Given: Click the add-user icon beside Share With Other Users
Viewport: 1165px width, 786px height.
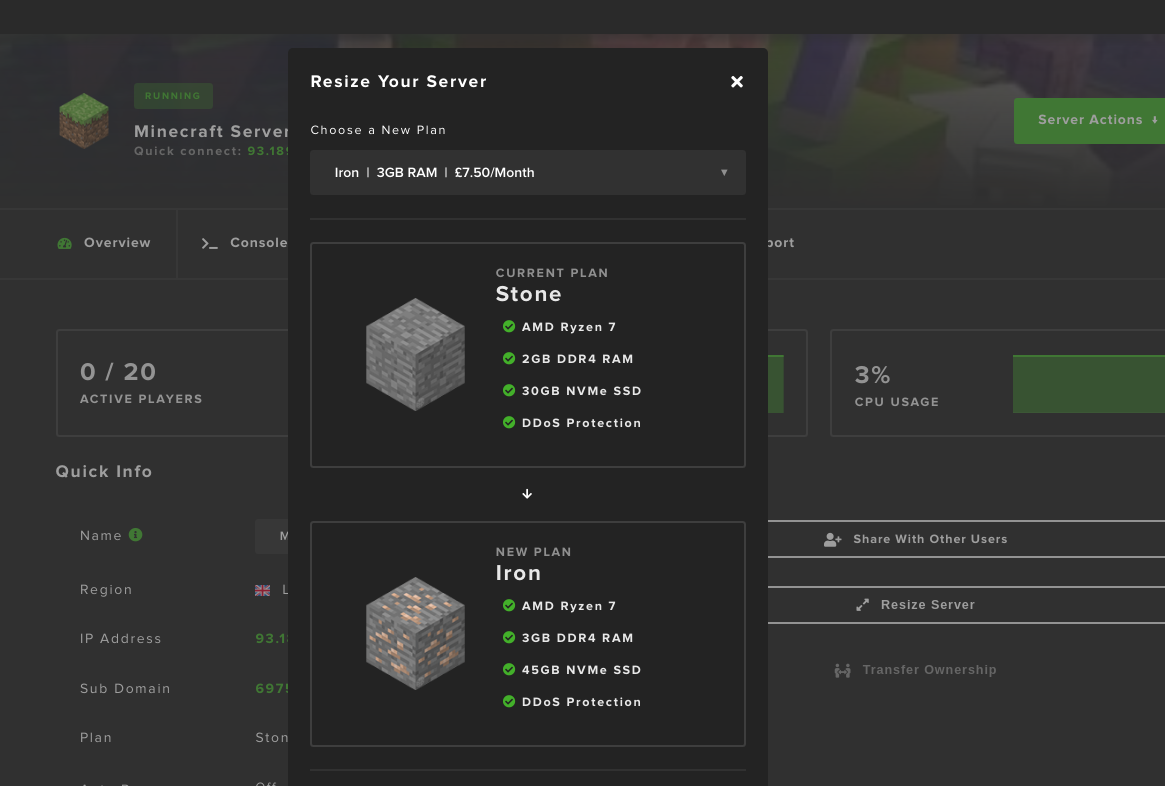Looking at the screenshot, I should (x=832, y=540).
